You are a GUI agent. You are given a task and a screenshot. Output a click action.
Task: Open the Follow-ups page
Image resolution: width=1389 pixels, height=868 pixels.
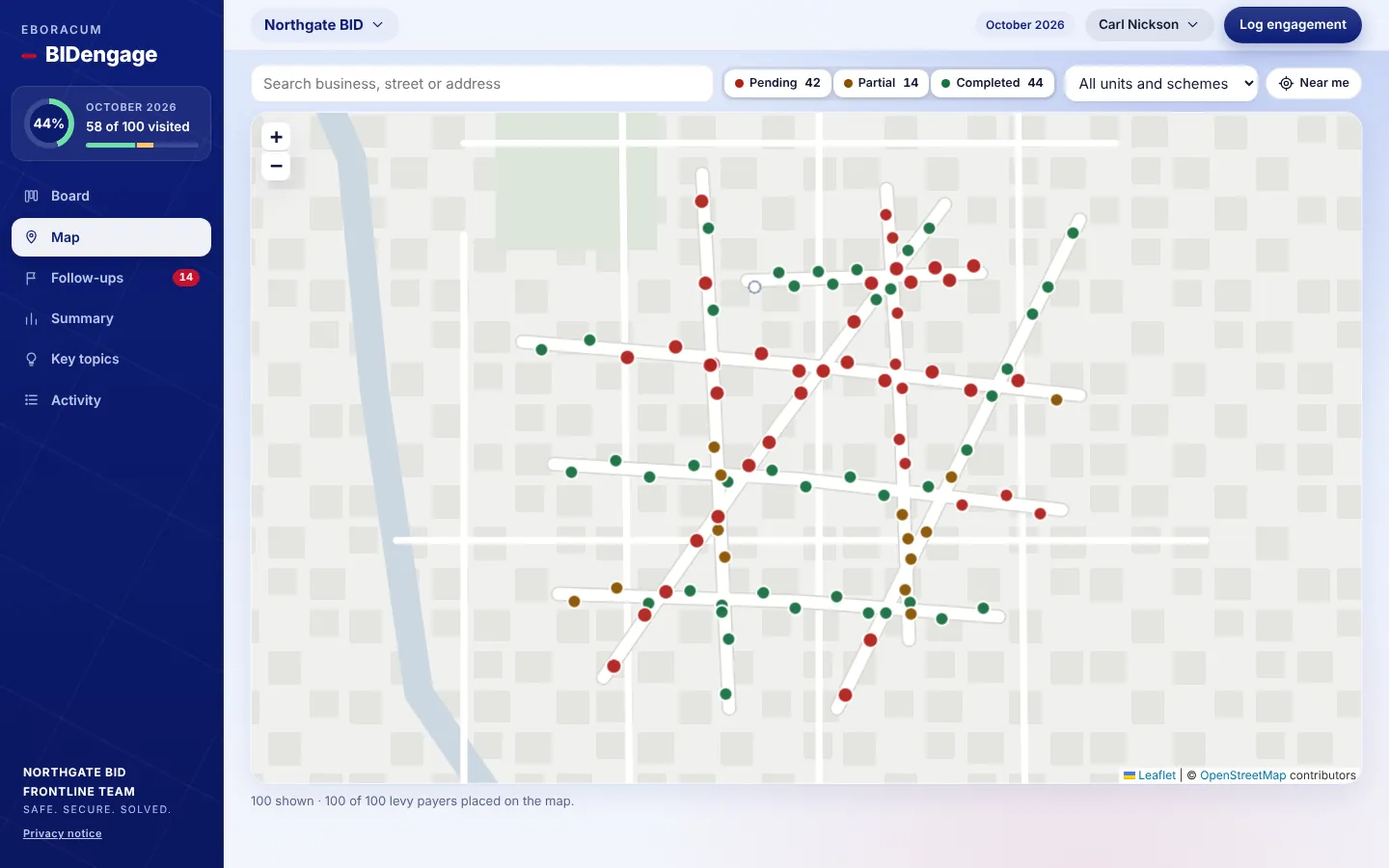click(111, 278)
